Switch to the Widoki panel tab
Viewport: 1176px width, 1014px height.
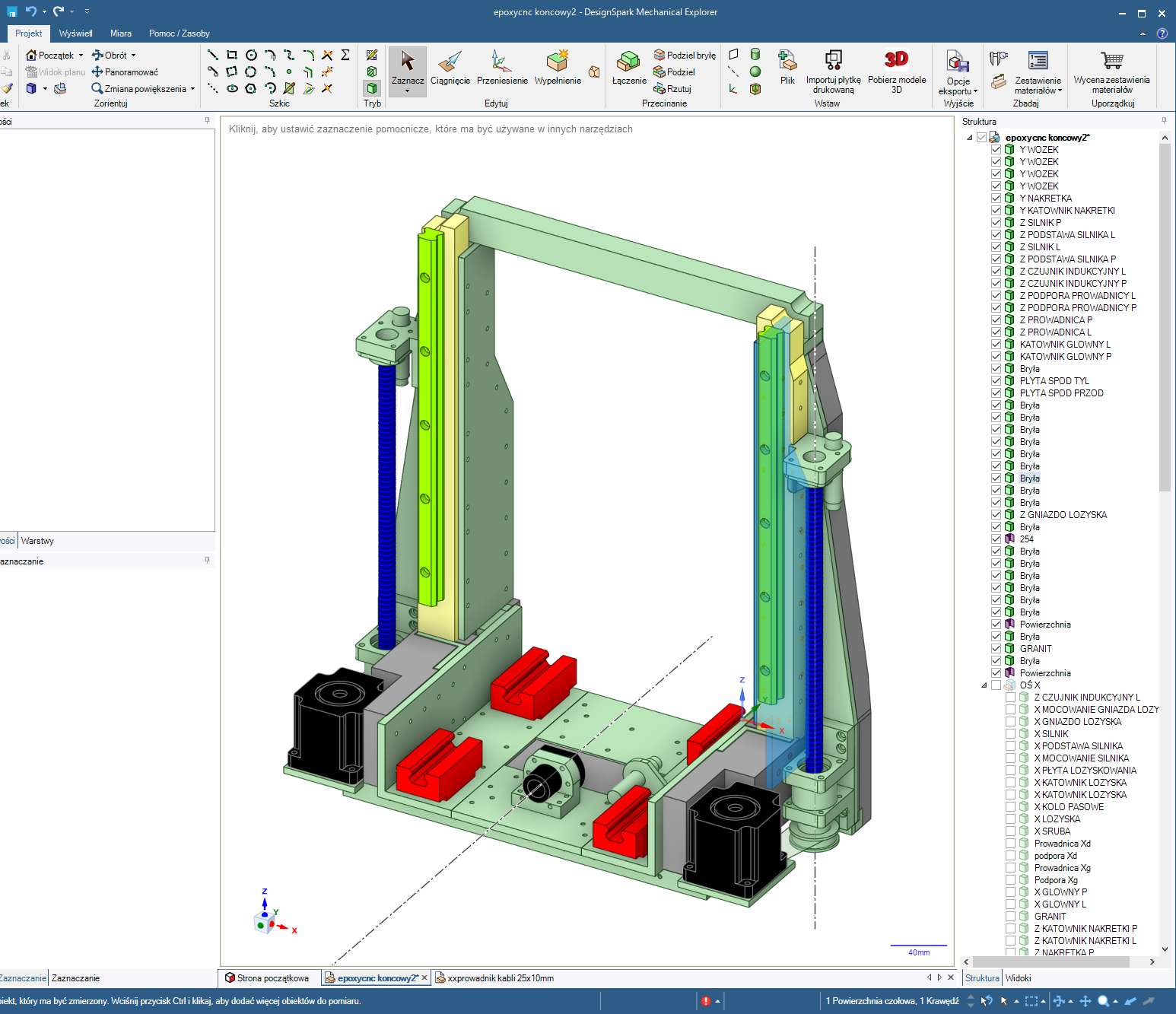(1018, 978)
